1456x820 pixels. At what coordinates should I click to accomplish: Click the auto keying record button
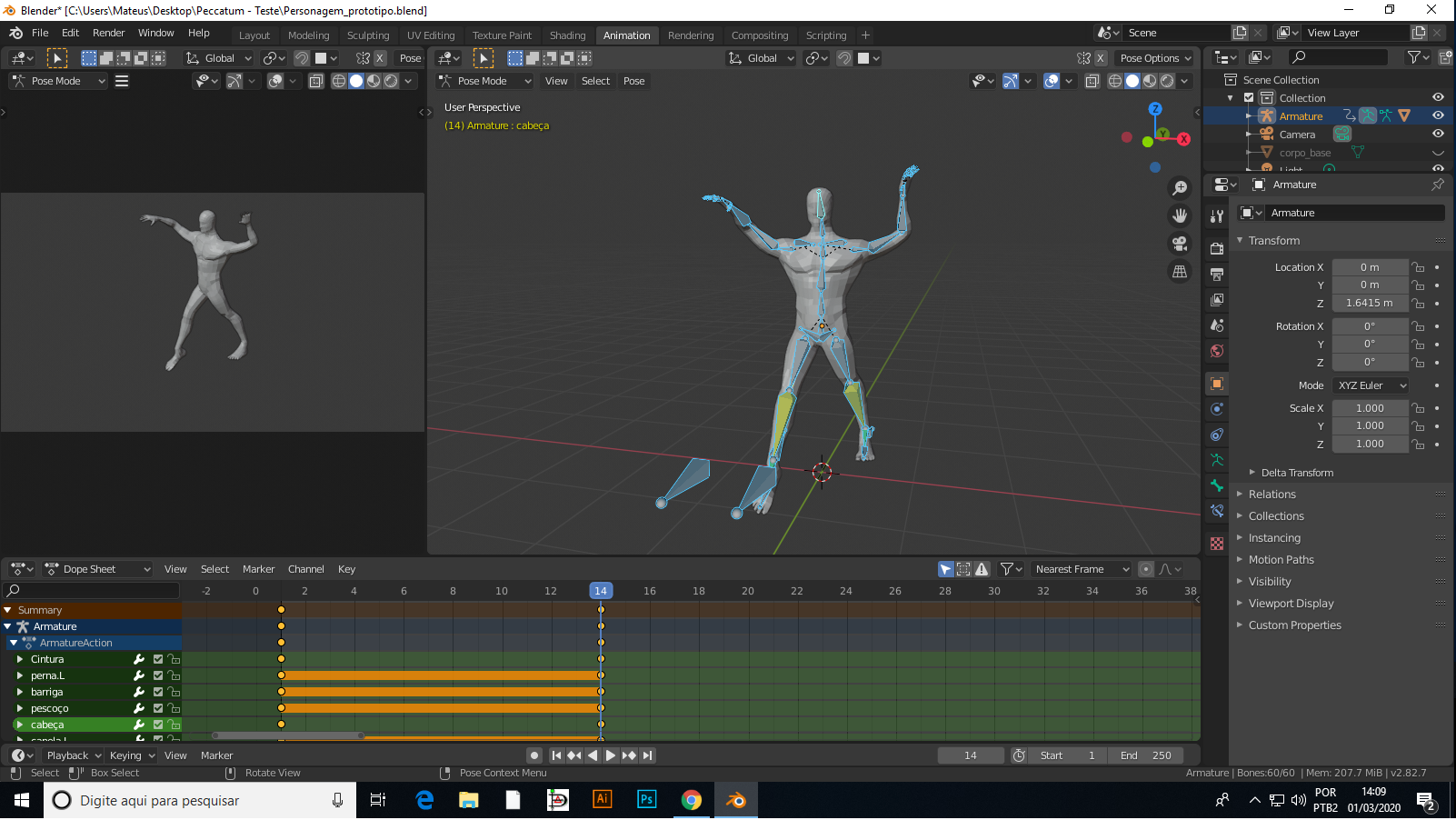(534, 755)
